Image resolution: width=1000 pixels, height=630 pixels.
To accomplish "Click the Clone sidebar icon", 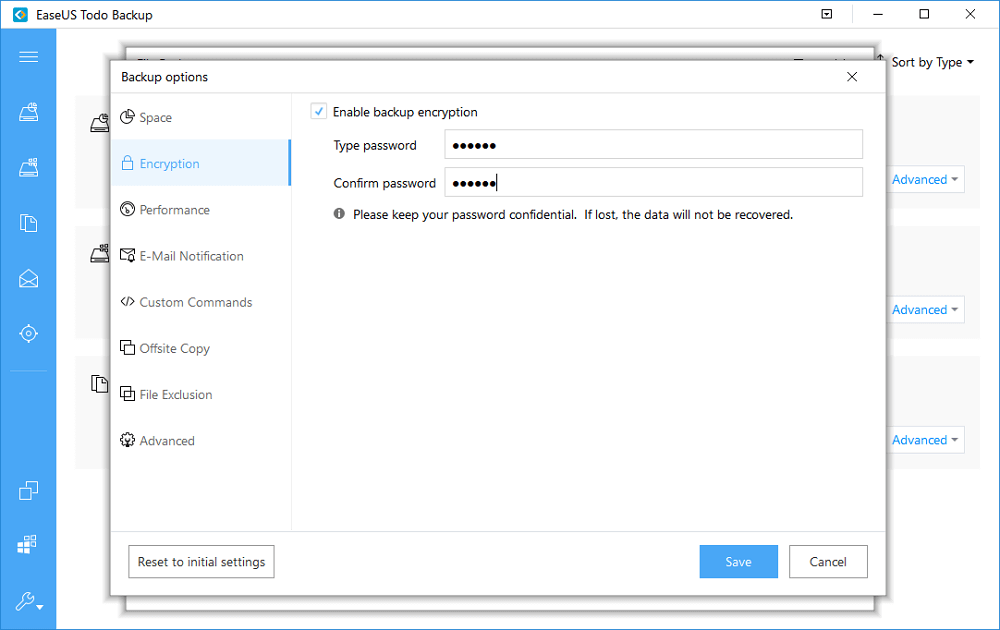I will tap(28, 490).
